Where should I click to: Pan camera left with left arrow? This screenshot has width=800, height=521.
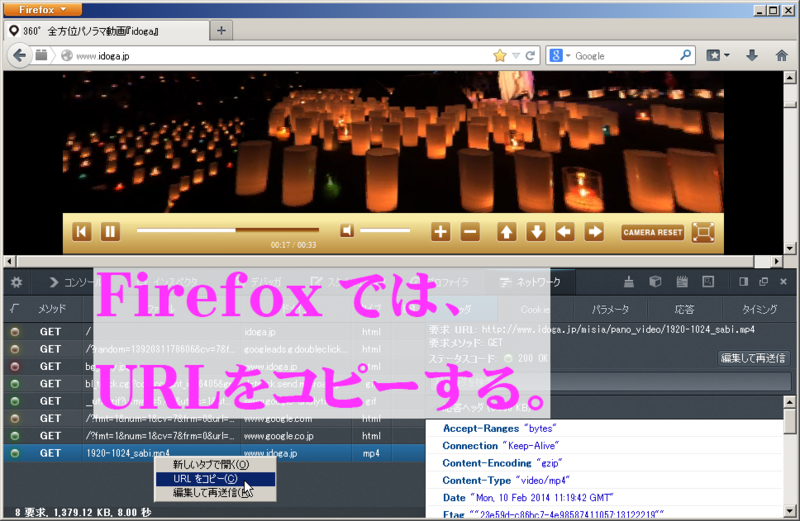pos(565,232)
